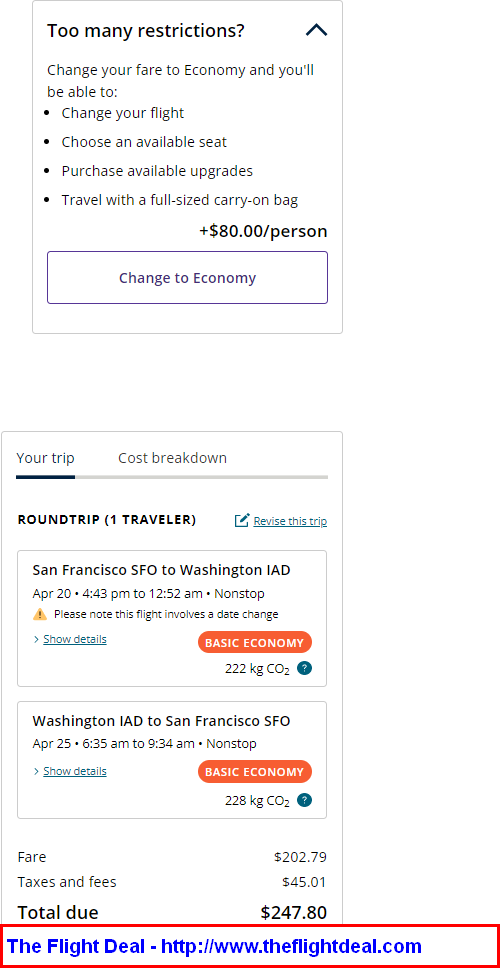Click the +$80.00/person price text
Screen dimensions: 500x968
(263, 232)
